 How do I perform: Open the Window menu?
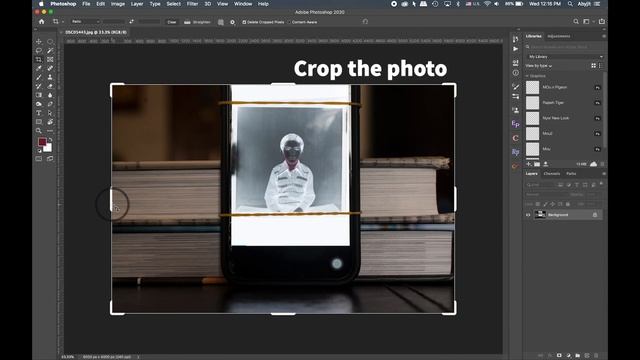[x=243, y=4]
